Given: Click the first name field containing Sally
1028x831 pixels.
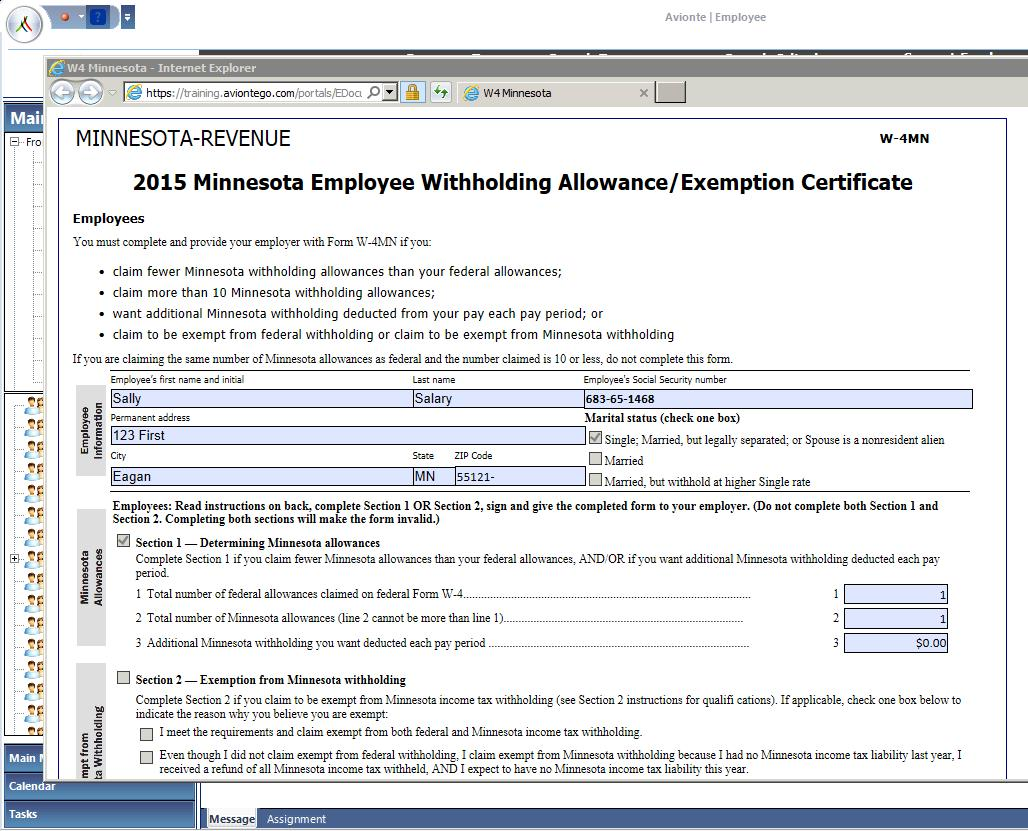Looking at the screenshot, I should coord(262,398).
